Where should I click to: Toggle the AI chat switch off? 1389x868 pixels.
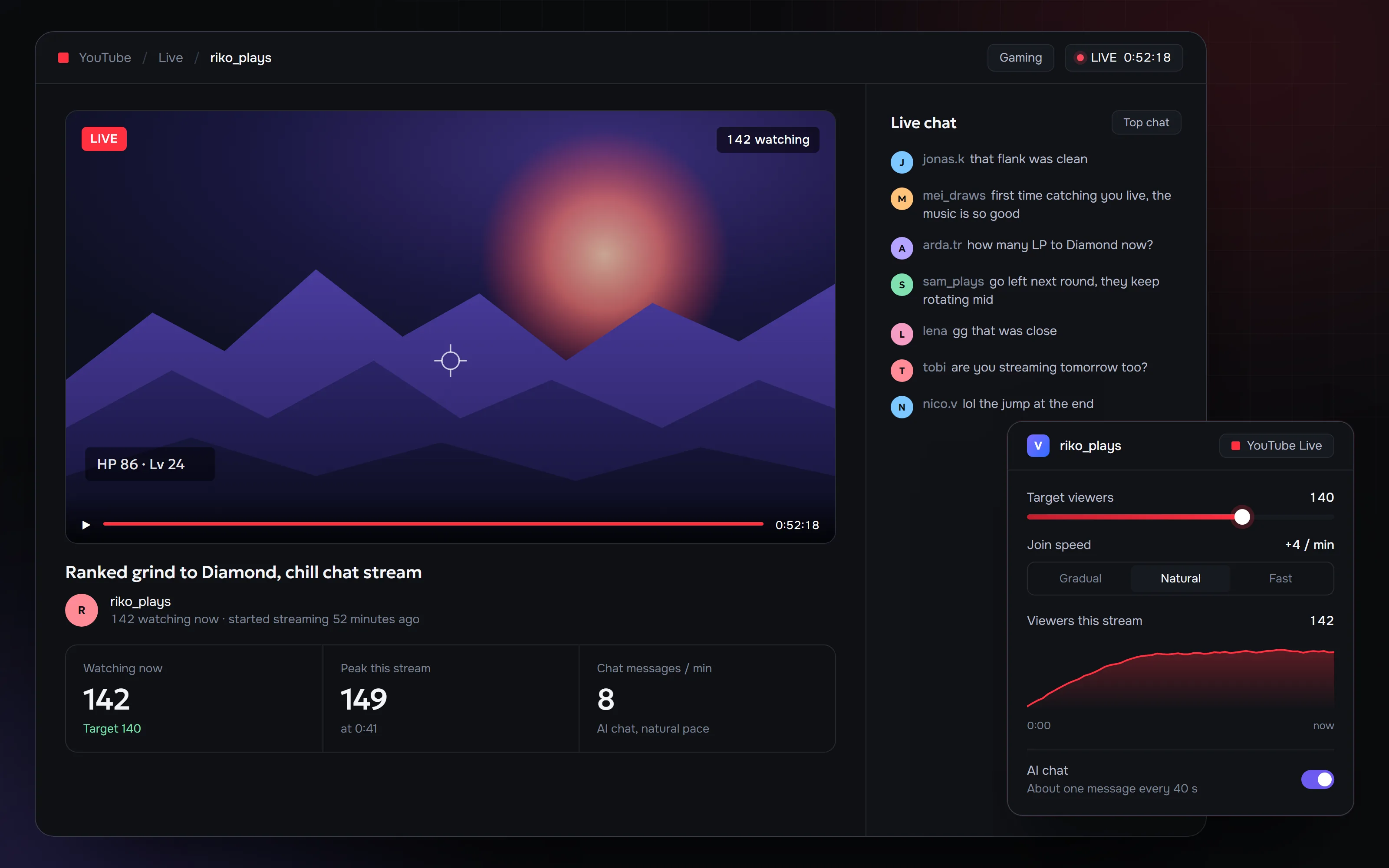[1317, 779]
